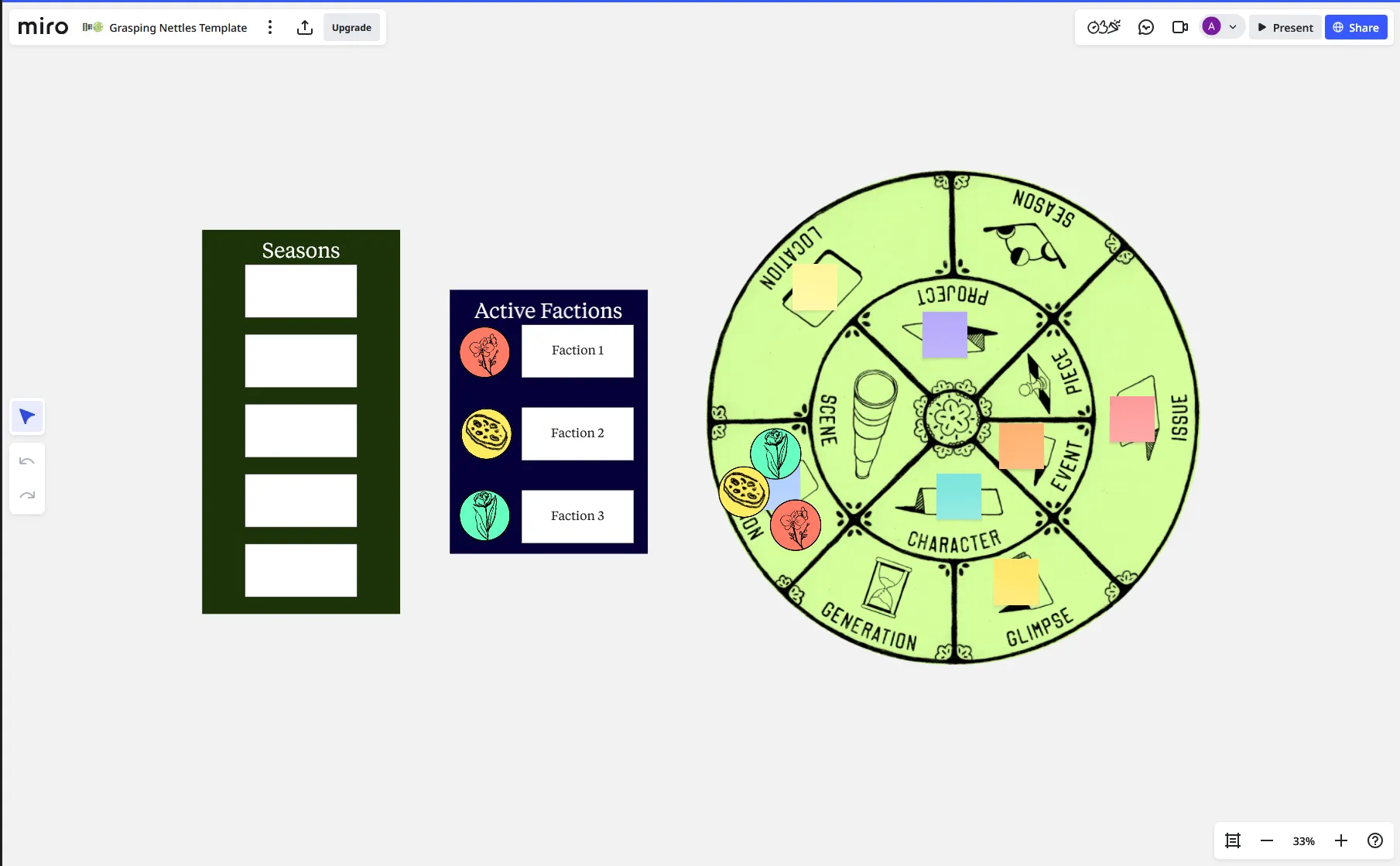Select the cursor arrow tool
The width and height of the screenshot is (1400, 866).
(27, 417)
